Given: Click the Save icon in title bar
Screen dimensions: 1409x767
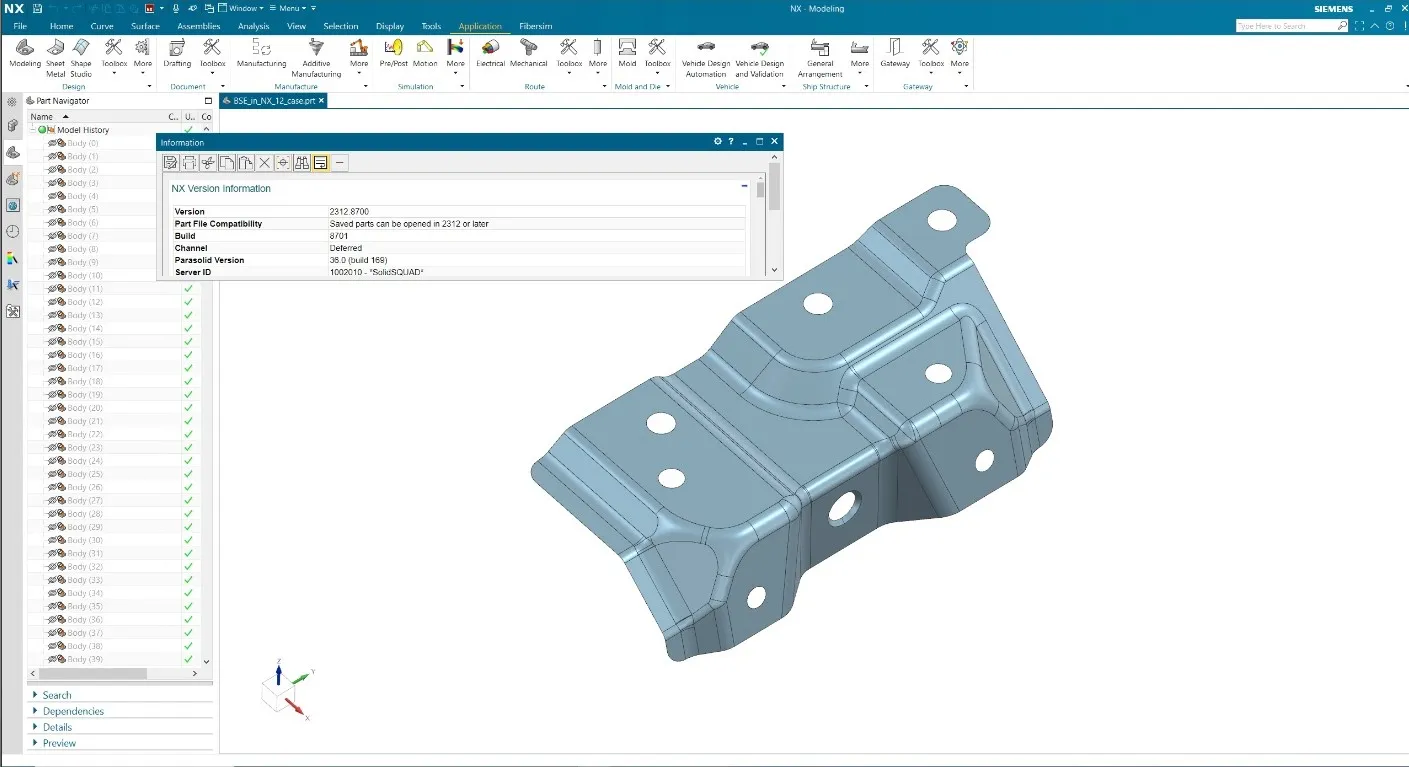Looking at the screenshot, I should [x=37, y=8].
